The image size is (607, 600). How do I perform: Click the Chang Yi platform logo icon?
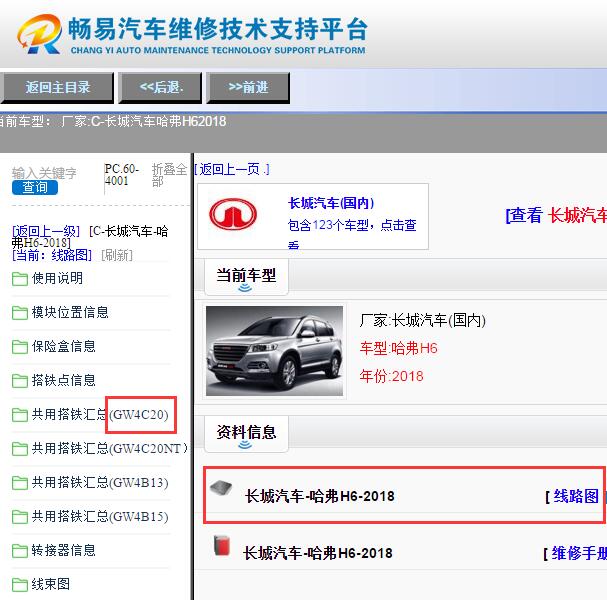pos(39,34)
